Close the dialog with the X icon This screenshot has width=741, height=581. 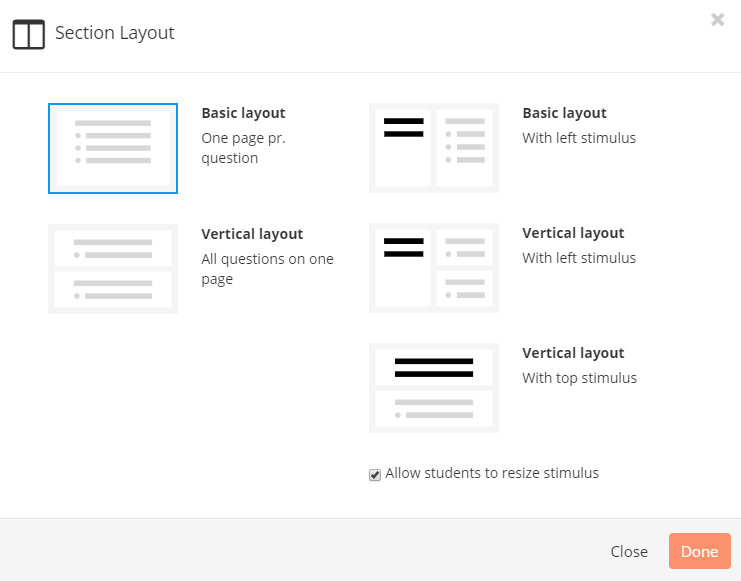pyautogui.click(x=717, y=19)
